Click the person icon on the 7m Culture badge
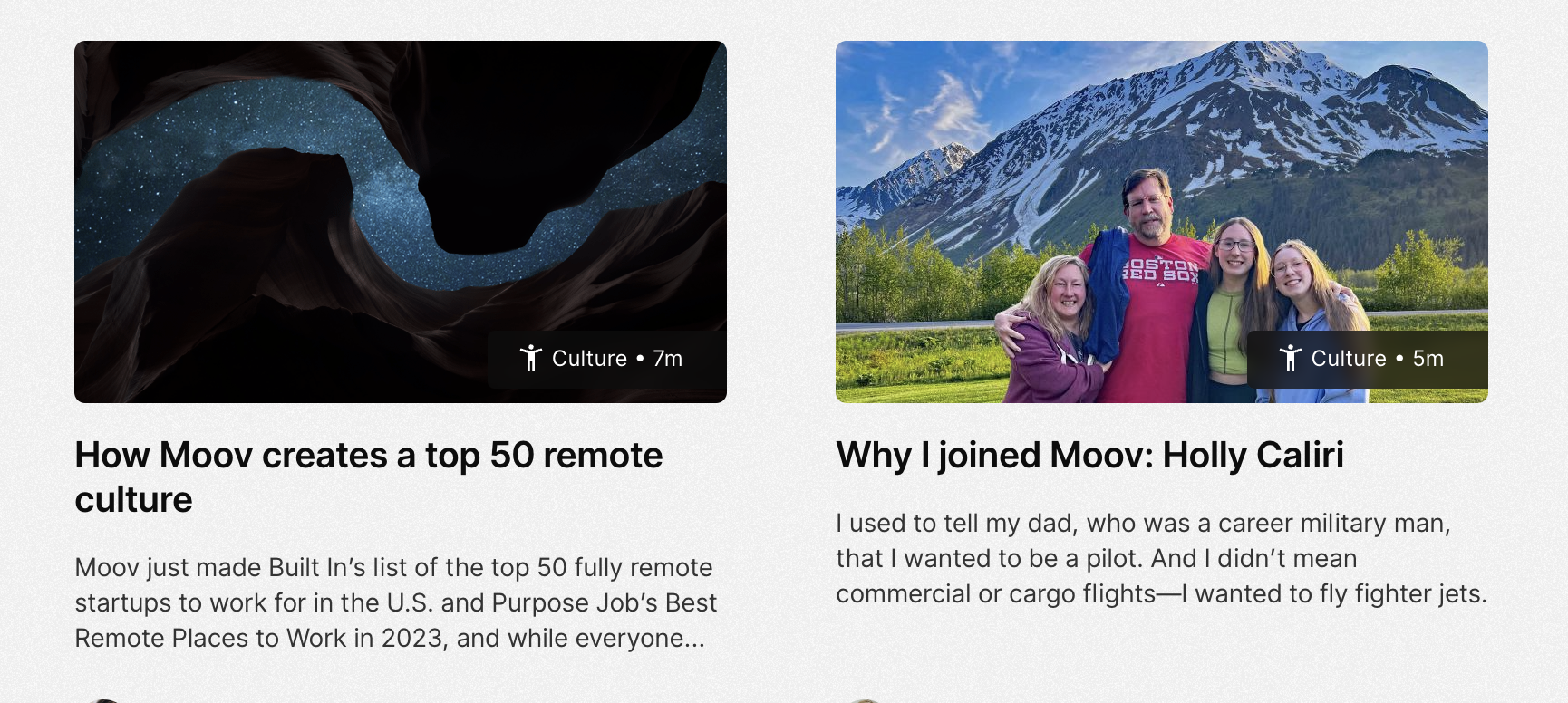This screenshot has height=703, width=1568. (530, 358)
